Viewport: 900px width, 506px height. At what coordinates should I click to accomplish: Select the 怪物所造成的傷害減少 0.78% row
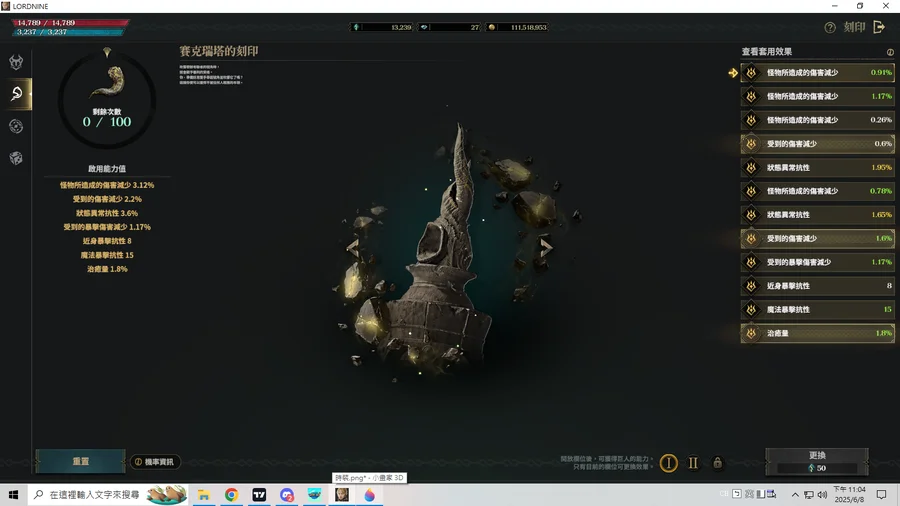pyautogui.click(x=817, y=191)
